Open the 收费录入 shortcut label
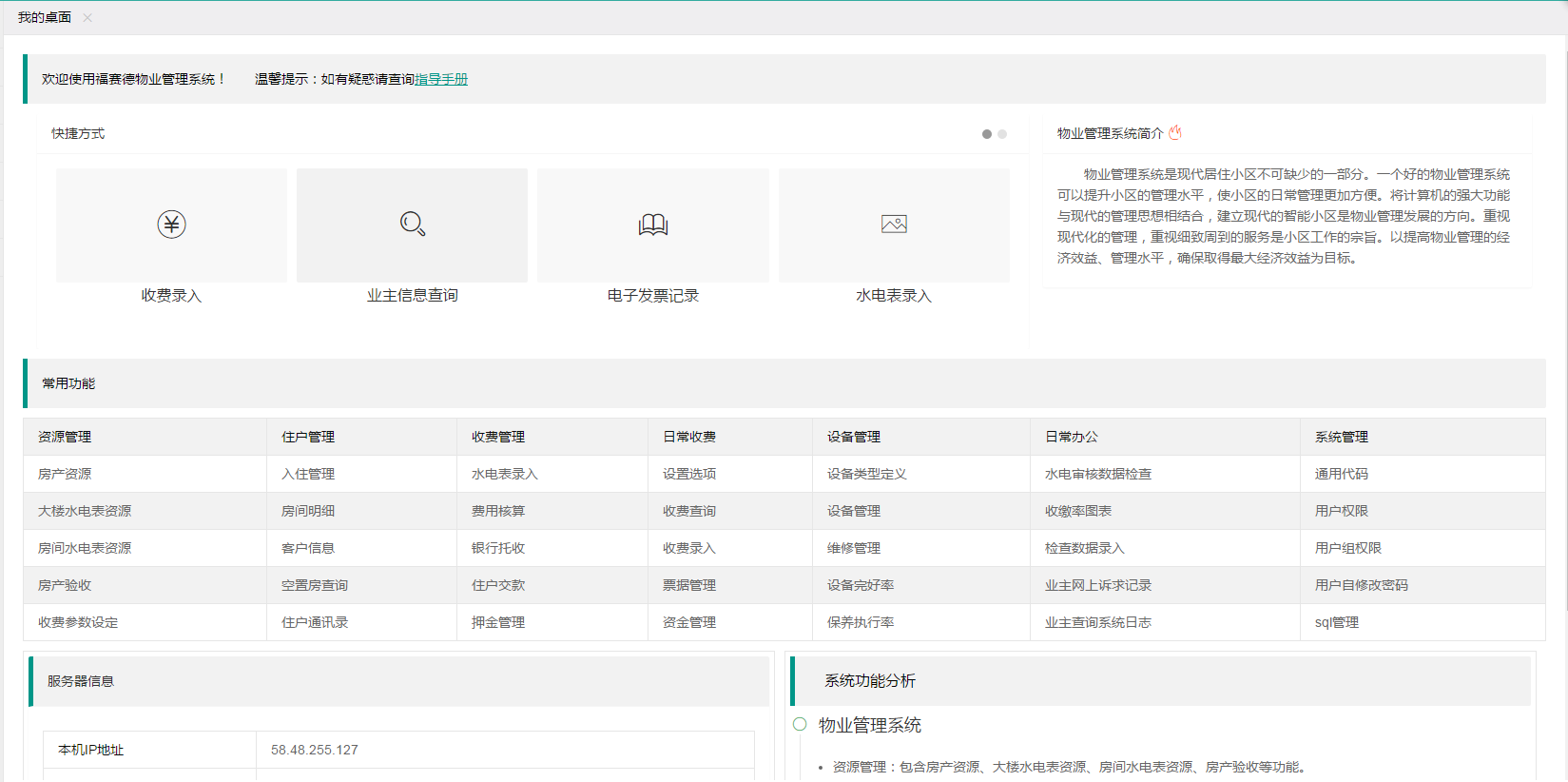Image resolution: width=1568 pixels, height=782 pixels. point(171,296)
